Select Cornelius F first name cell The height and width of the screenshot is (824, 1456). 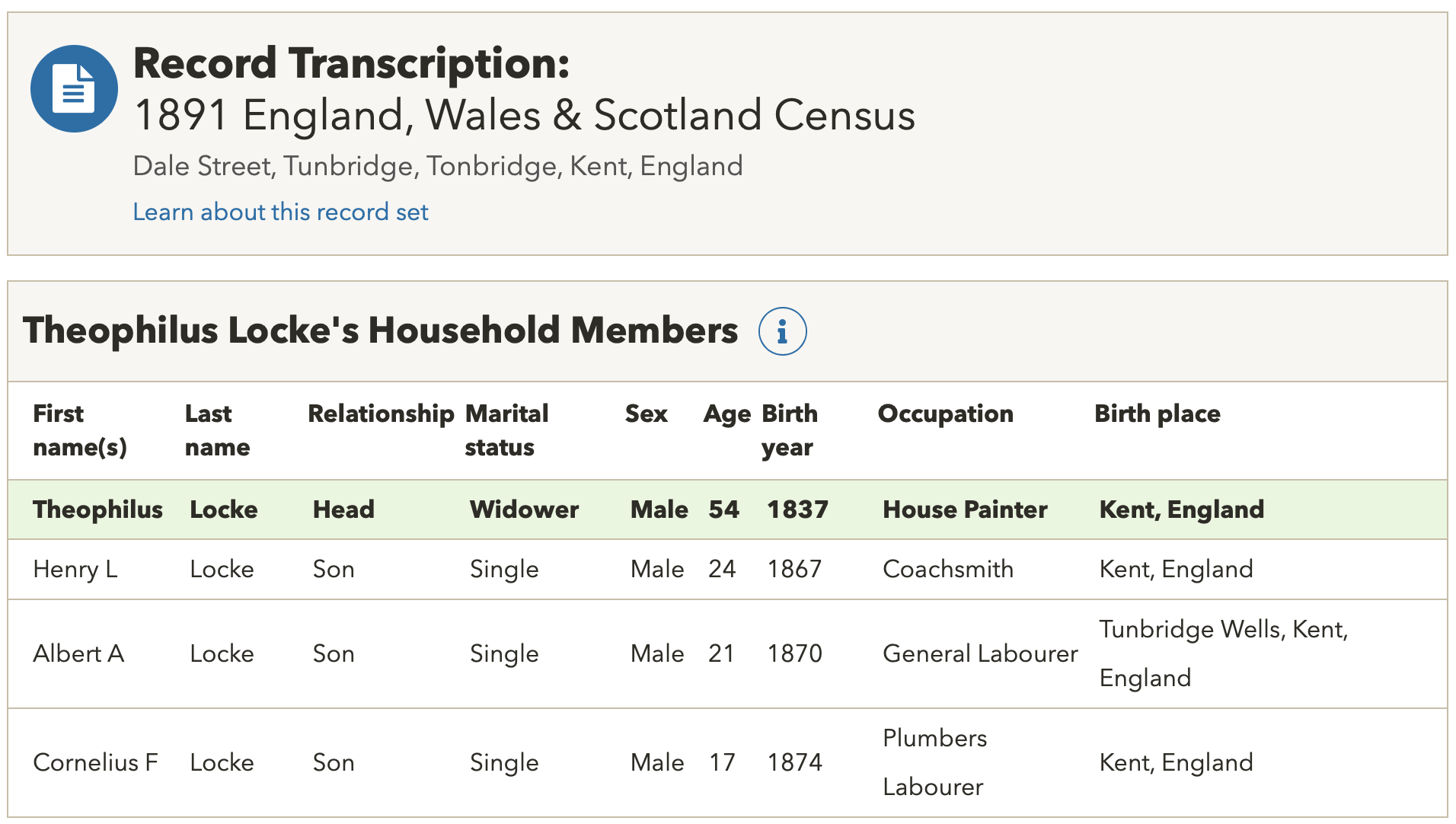click(x=95, y=763)
